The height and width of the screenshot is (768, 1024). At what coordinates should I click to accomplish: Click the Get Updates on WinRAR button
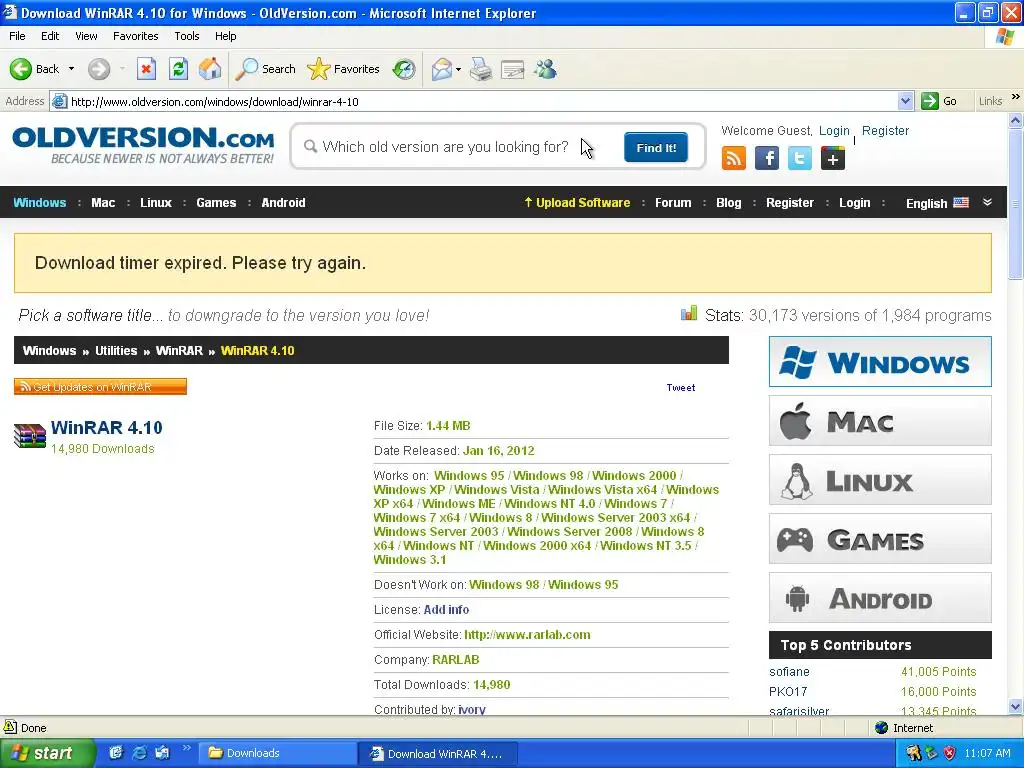[x=101, y=387]
